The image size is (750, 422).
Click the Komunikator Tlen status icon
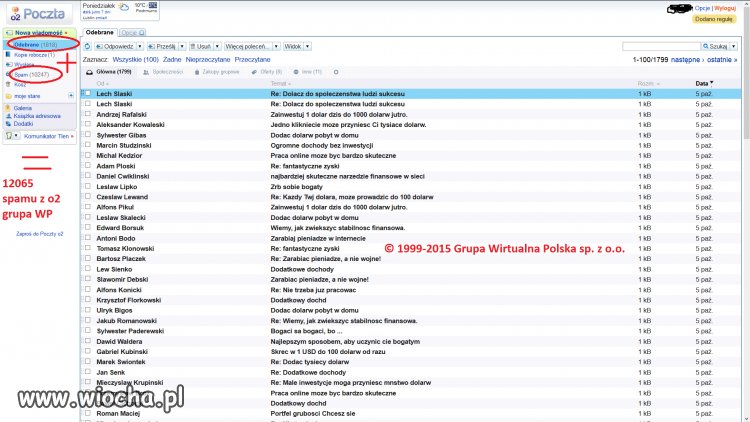coord(9,136)
